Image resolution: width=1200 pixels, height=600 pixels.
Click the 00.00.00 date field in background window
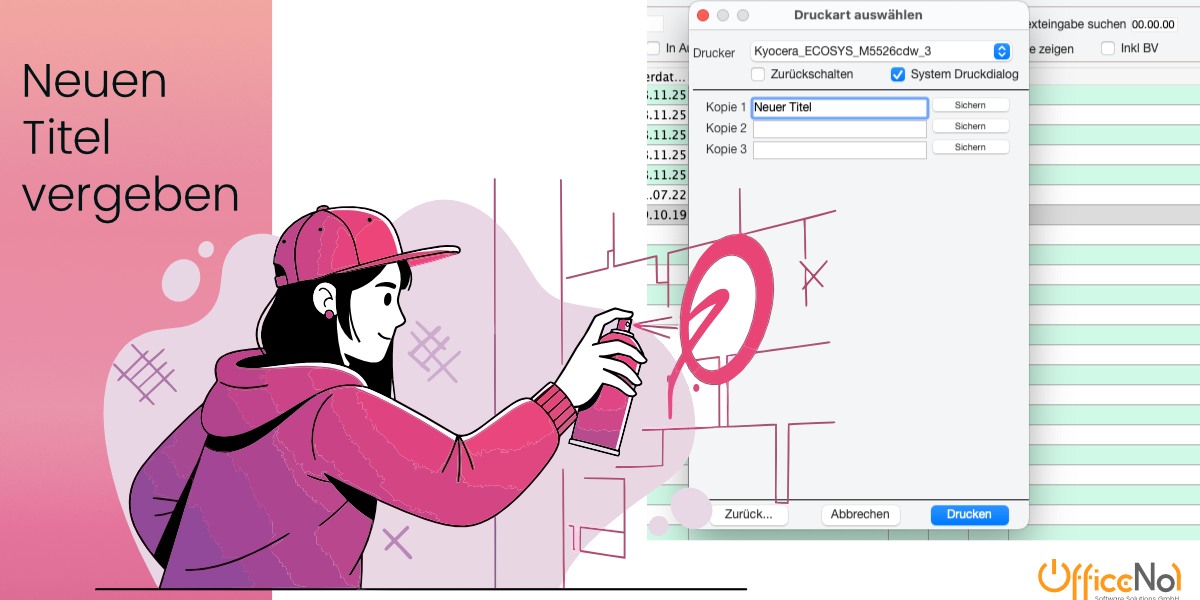click(x=1153, y=24)
